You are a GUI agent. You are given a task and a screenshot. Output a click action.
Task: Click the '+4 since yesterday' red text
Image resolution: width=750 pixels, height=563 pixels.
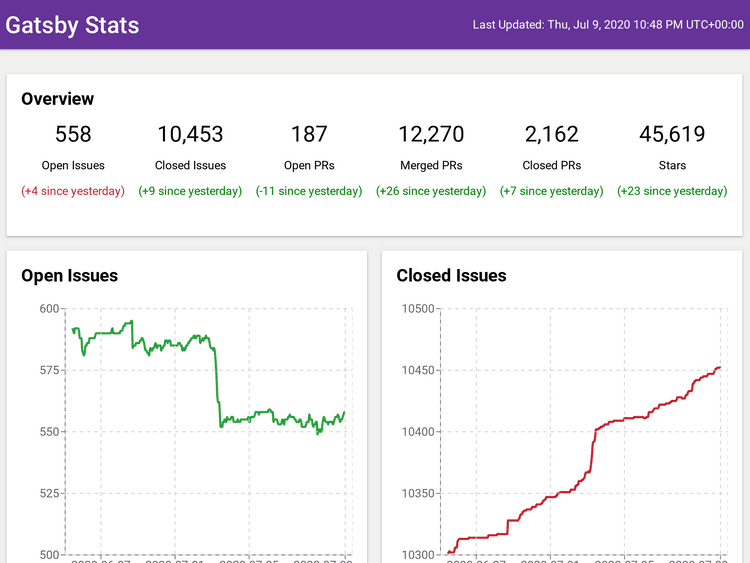[x=73, y=191]
